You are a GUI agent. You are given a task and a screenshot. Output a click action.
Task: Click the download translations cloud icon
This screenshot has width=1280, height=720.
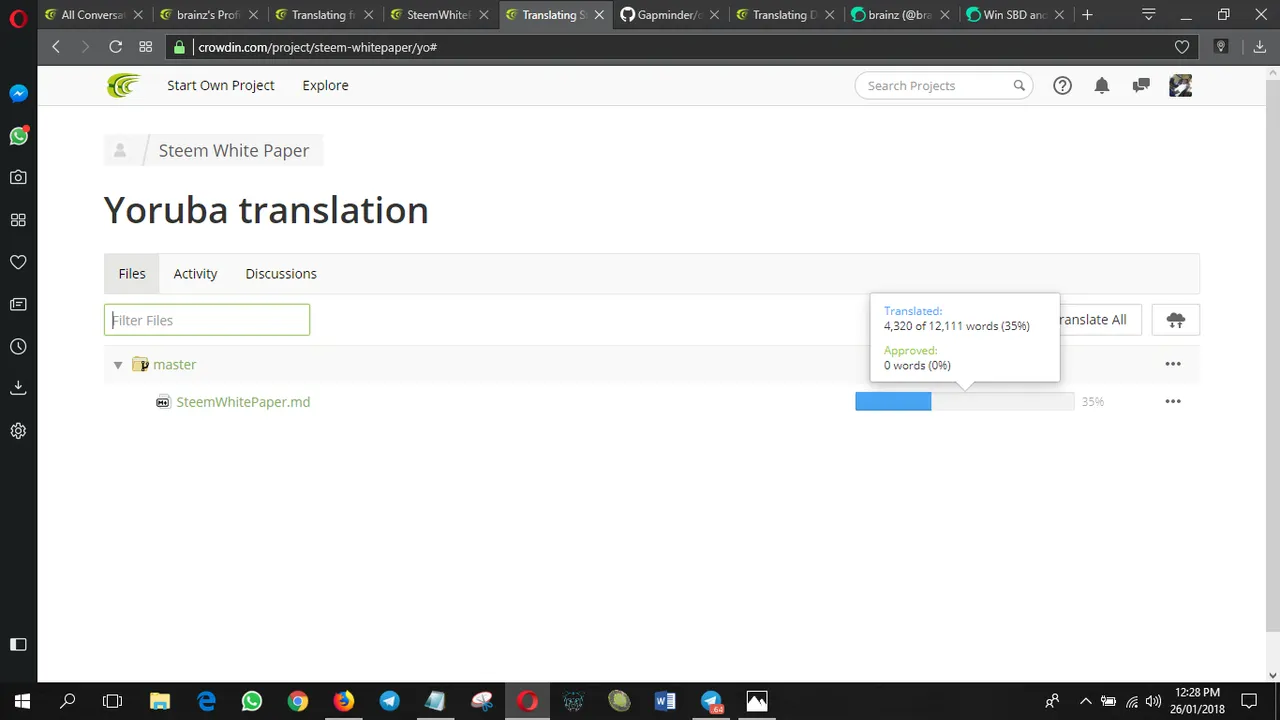point(1175,320)
